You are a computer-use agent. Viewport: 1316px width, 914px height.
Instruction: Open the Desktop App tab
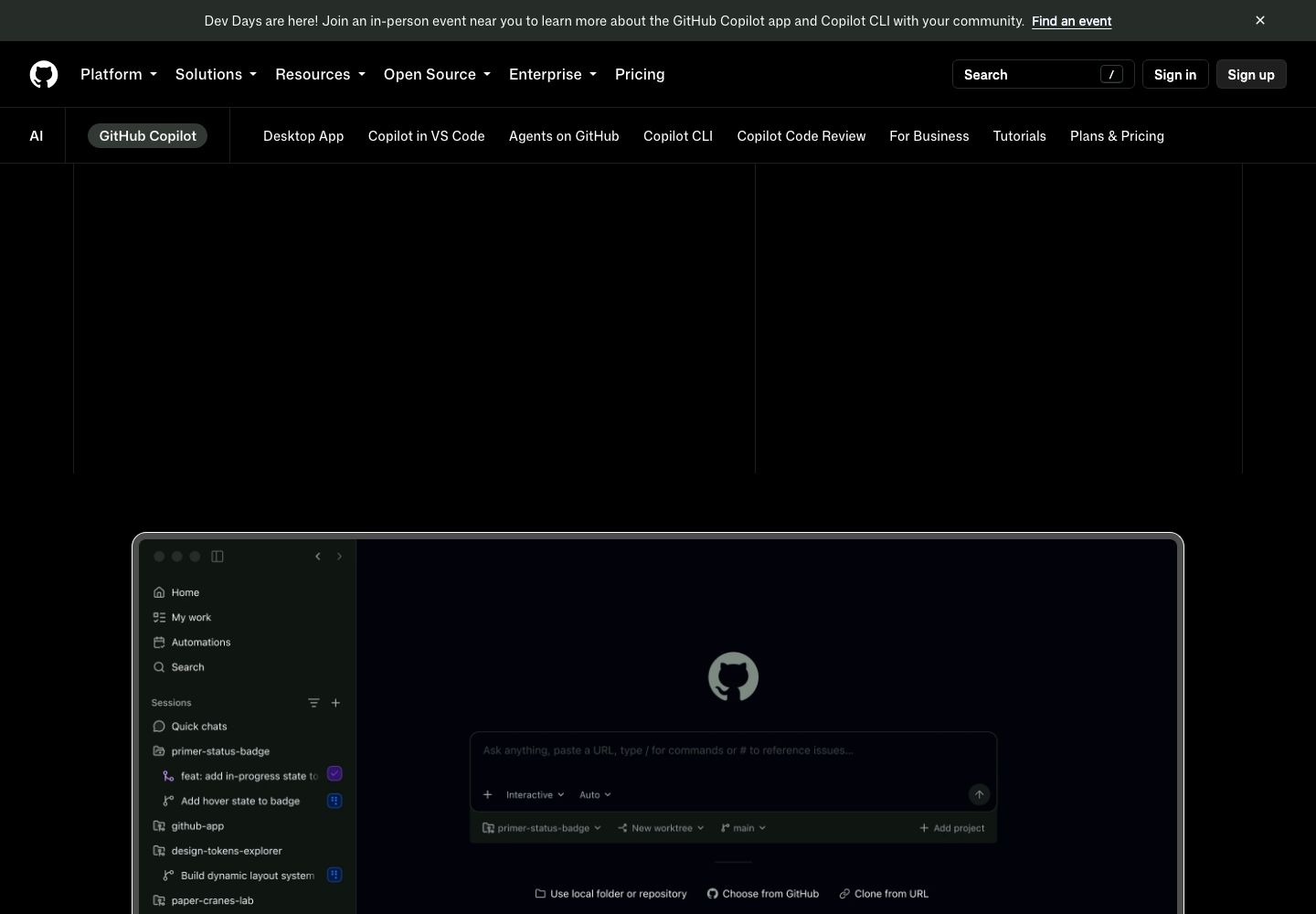[303, 136]
